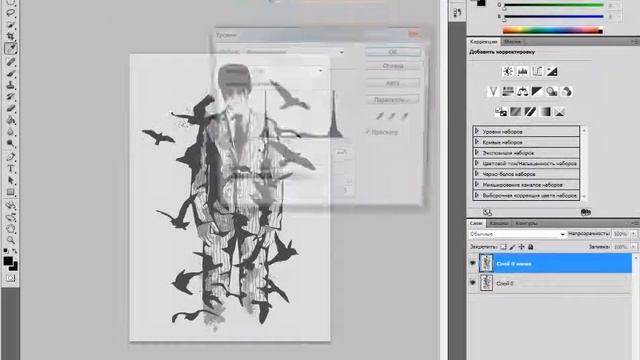The width and height of the screenshot is (640, 360).
Task: Add a Curves adjustment layer
Action: tap(537, 71)
